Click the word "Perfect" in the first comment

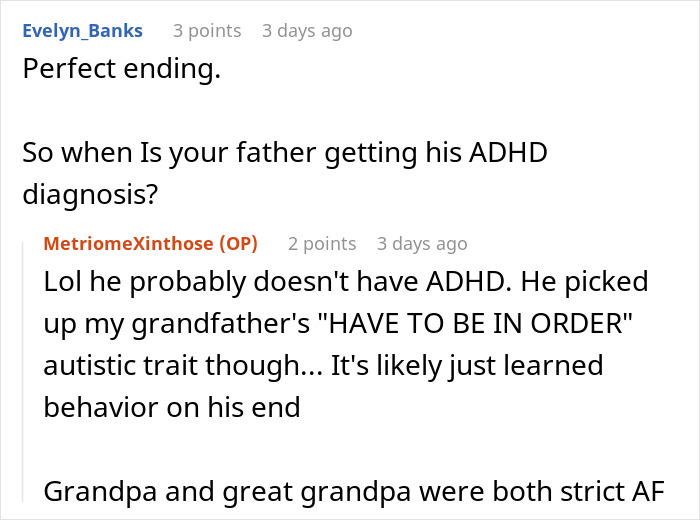(x=66, y=73)
